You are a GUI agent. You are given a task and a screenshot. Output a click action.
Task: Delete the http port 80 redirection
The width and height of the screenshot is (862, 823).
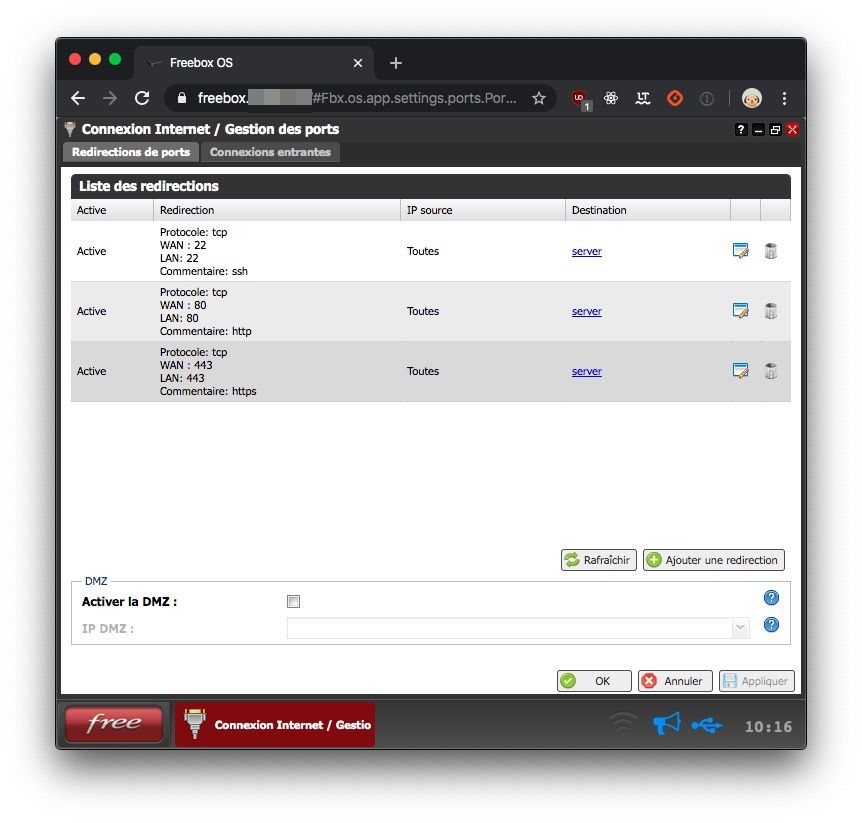770,312
